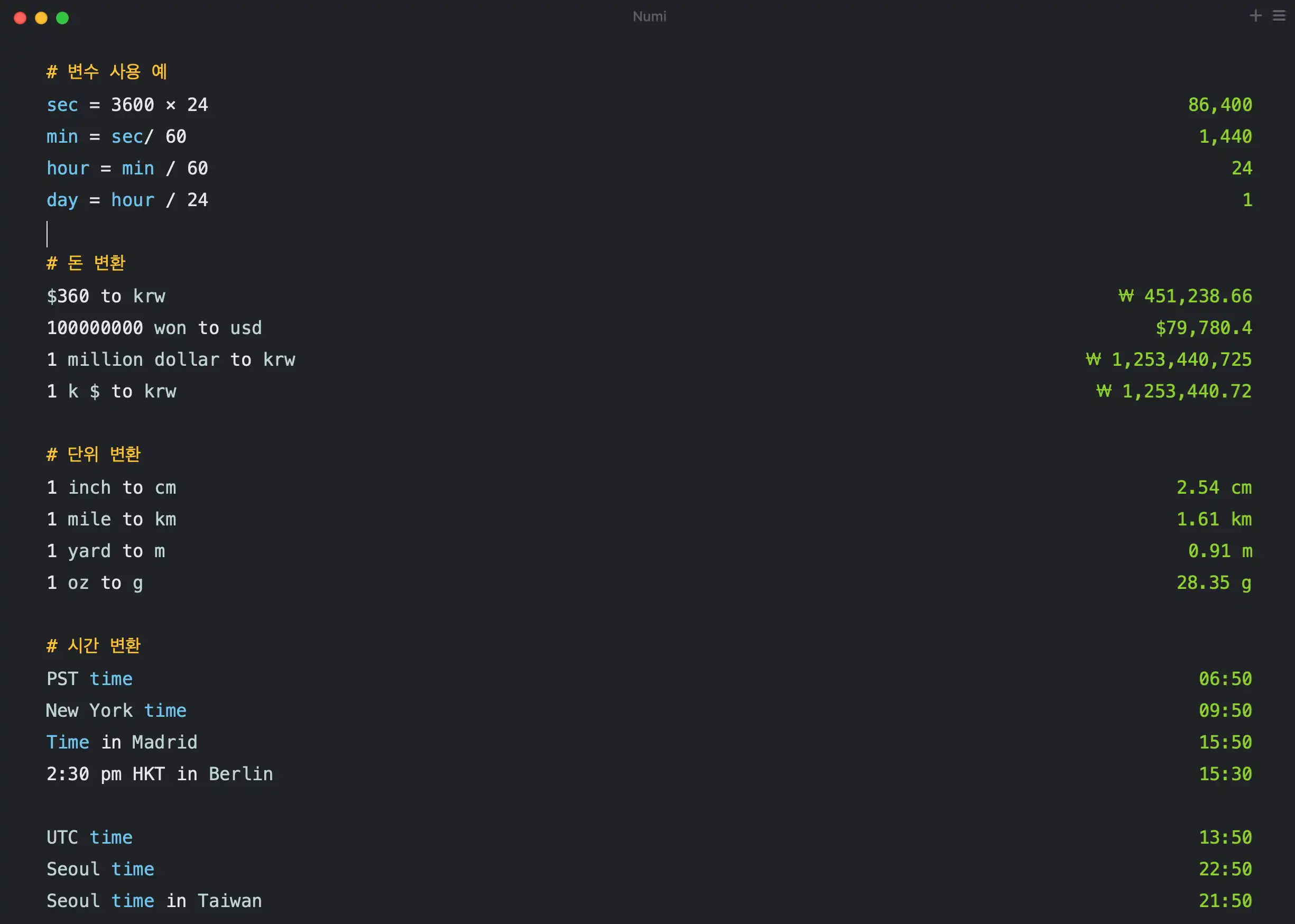Viewport: 1295px width, 924px height.
Task: Place cursor in 'sec = 3600 × 24' line
Action: coord(127,105)
